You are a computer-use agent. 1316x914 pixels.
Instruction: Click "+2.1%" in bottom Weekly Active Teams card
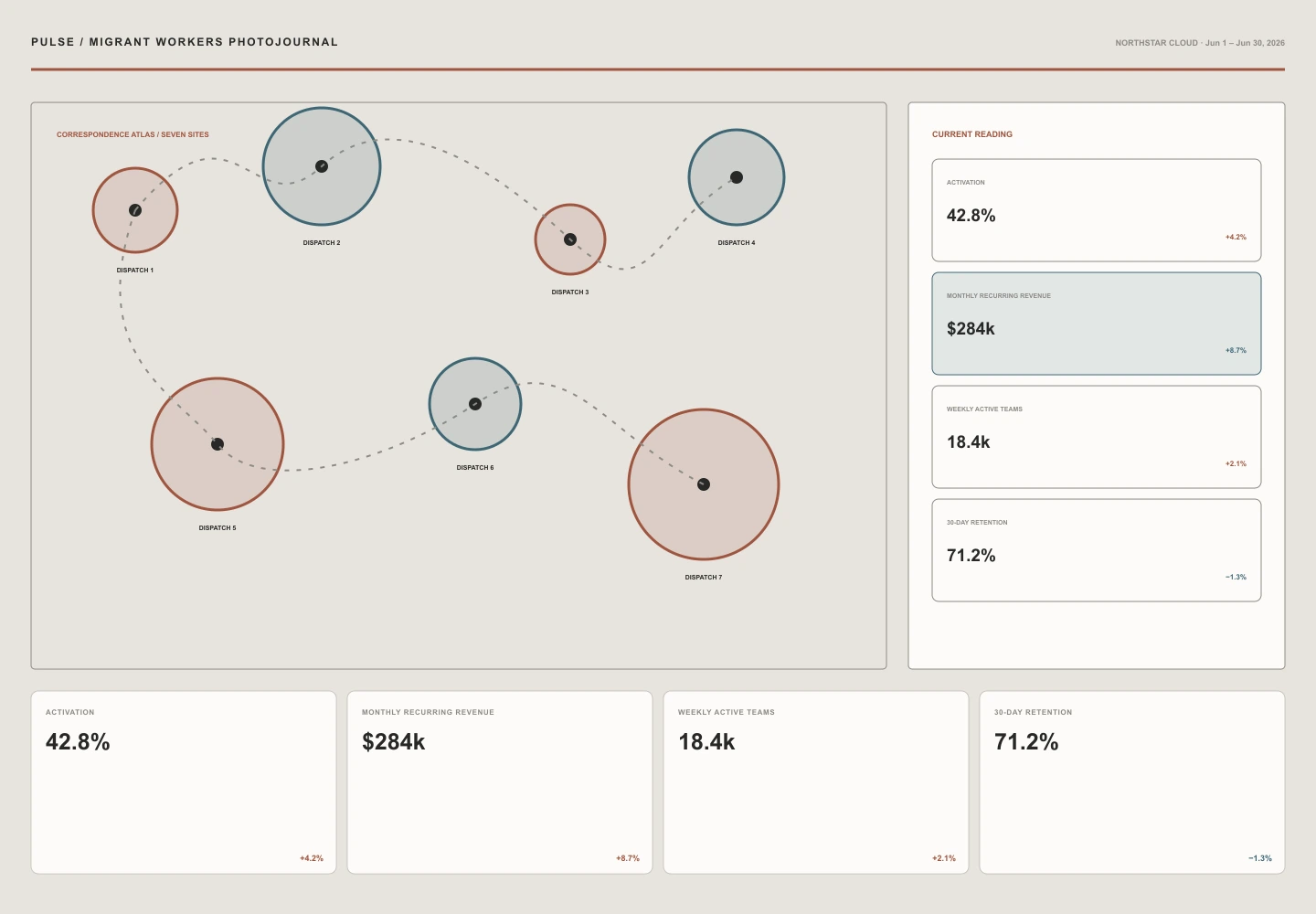(944, 858)
